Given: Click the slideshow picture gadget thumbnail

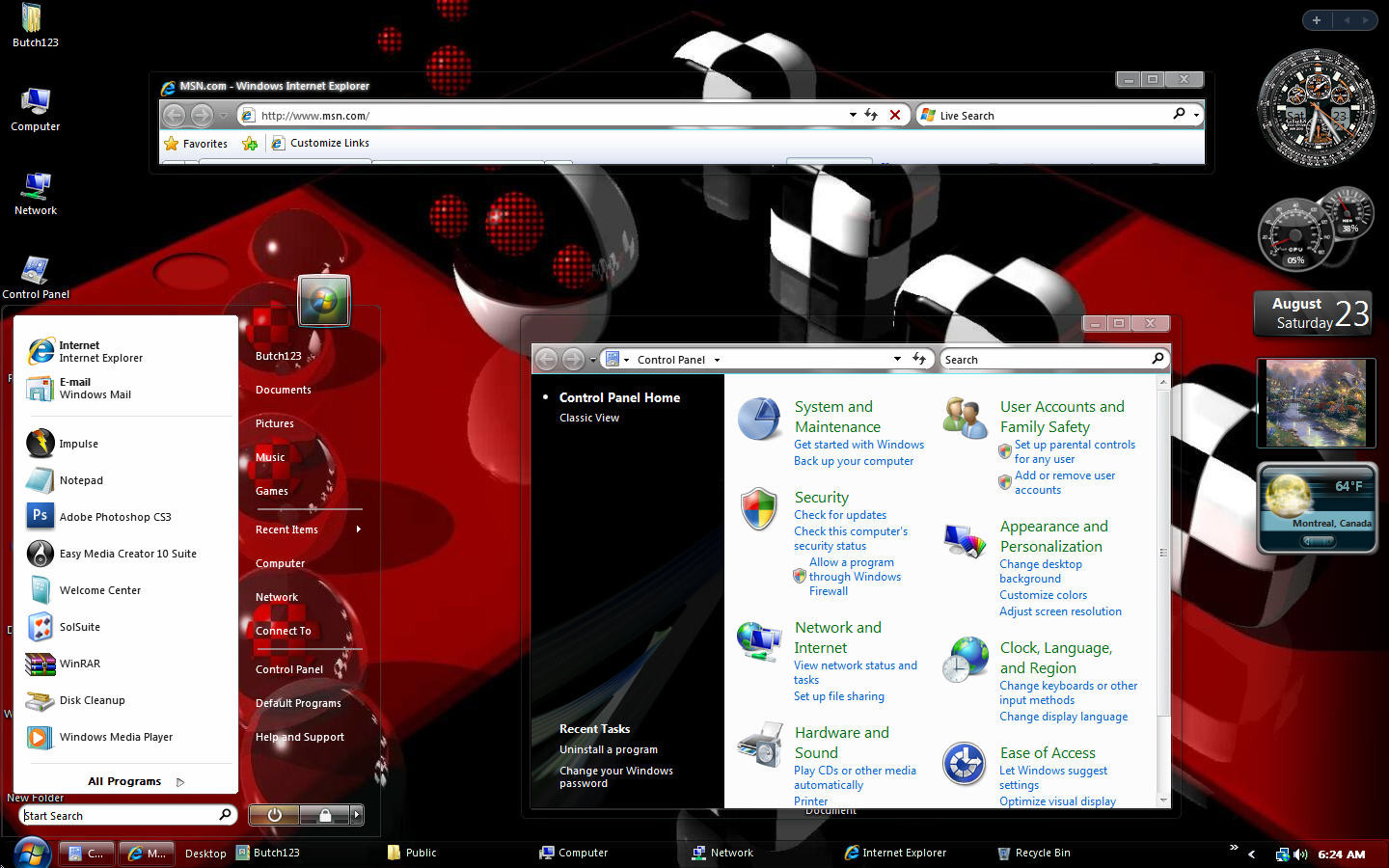Looking at the screenshot, I should point(1316,403).
